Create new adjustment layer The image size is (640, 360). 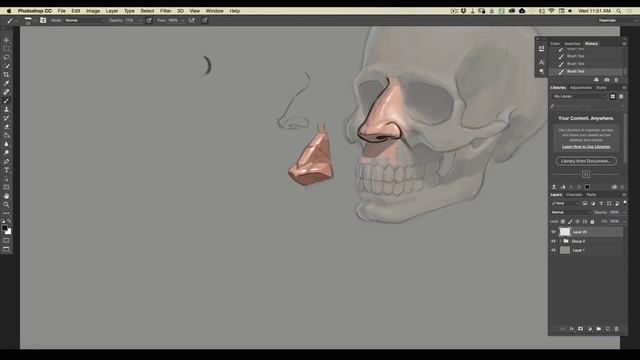tap(589, 329)
